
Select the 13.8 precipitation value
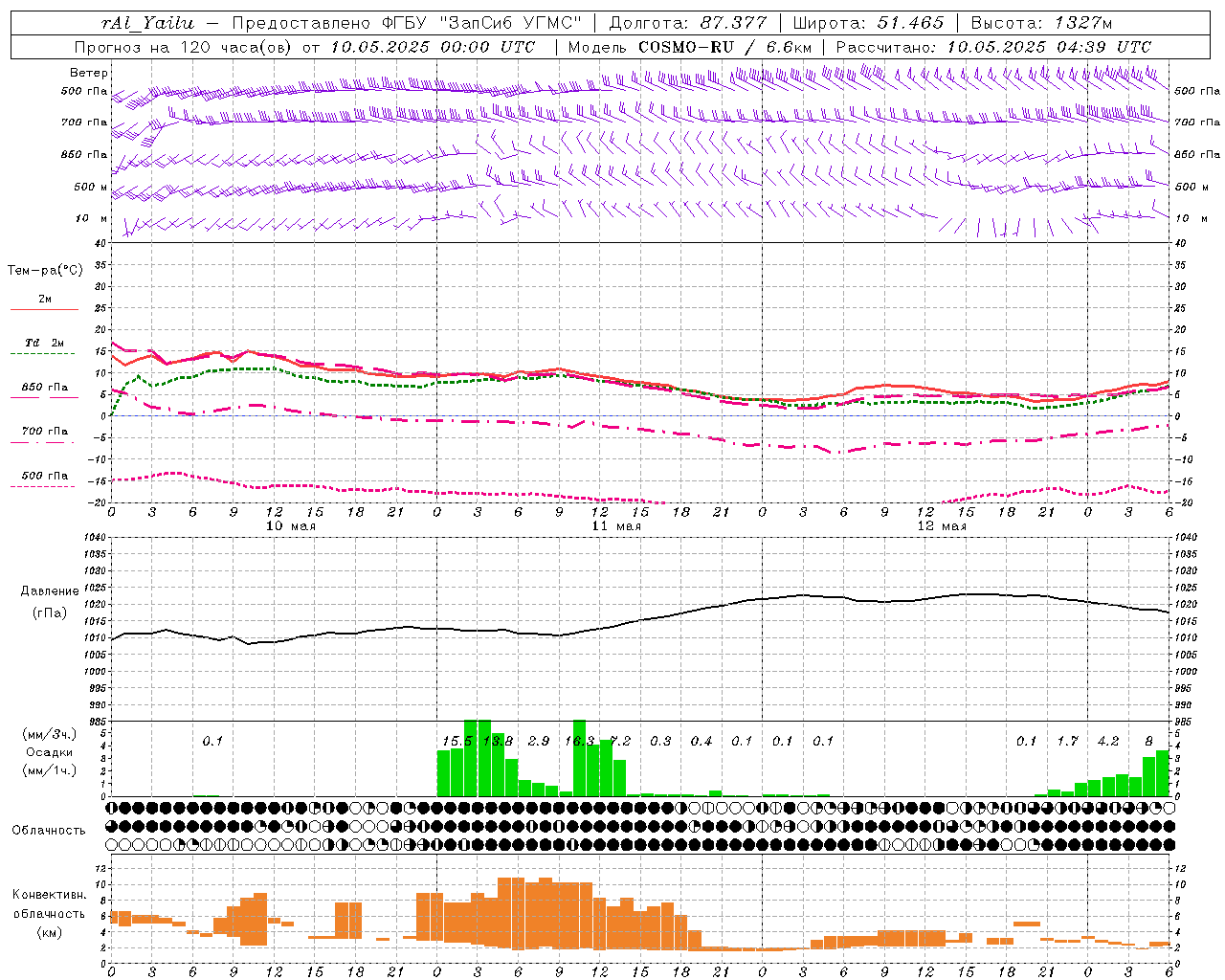pos(498,741)
